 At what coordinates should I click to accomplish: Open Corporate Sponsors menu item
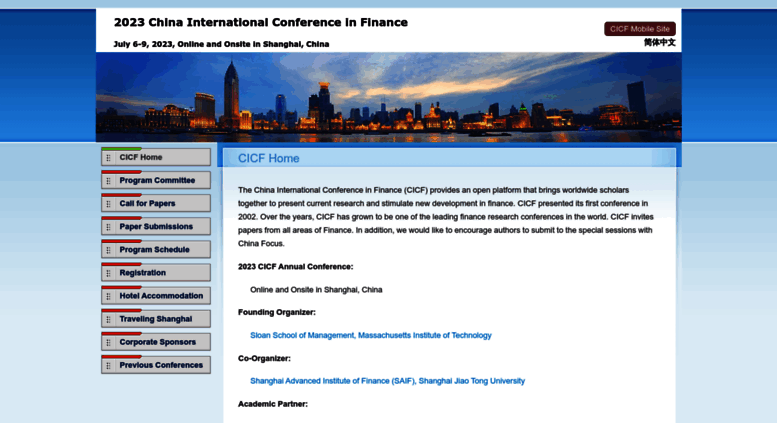tap(156, 342)
